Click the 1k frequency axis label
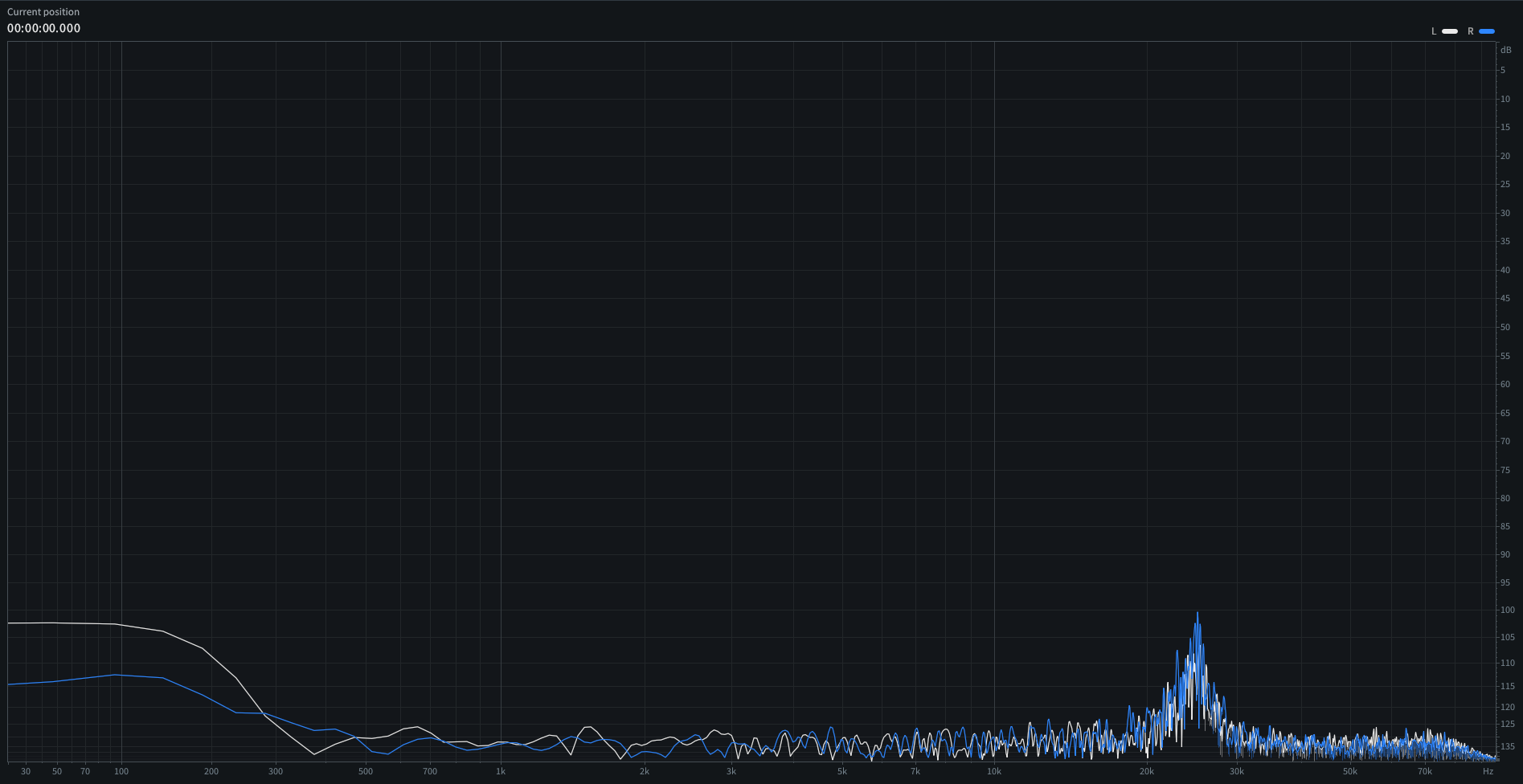 501,771
